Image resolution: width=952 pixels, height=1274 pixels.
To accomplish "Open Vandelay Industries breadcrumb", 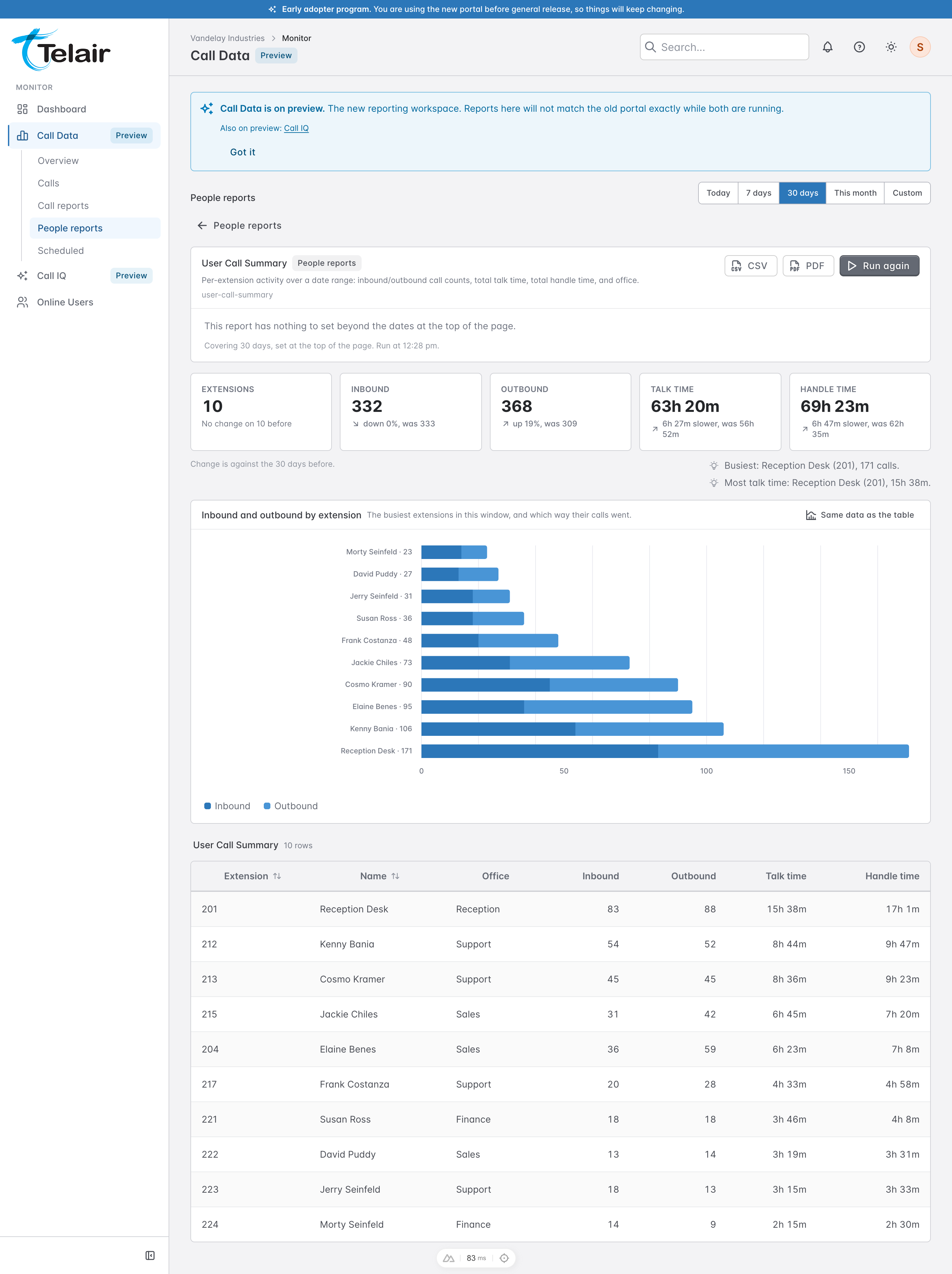I will [227, 39].
